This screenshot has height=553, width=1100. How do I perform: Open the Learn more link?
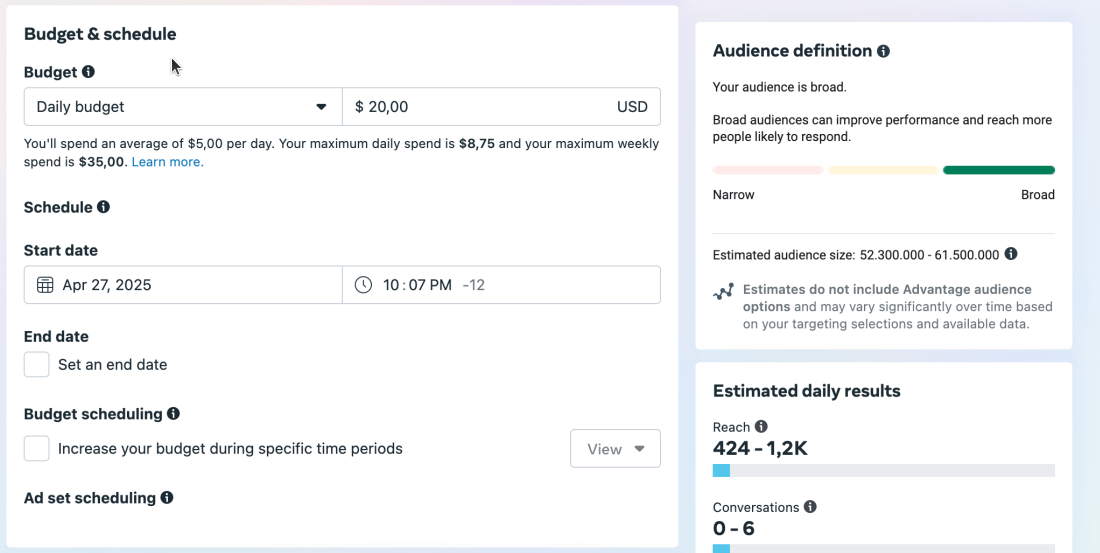click(x=167, y=162)
